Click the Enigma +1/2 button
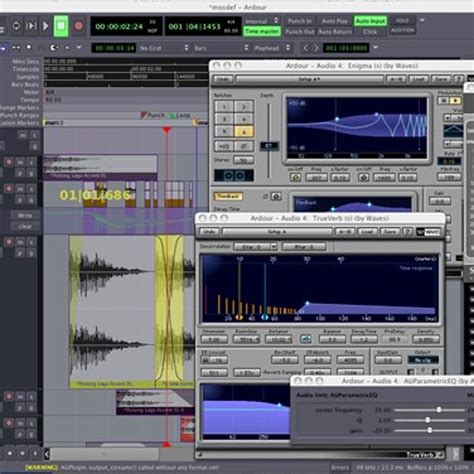The height and width of the screenshot is (474, 474). click(x=224, y=146)
